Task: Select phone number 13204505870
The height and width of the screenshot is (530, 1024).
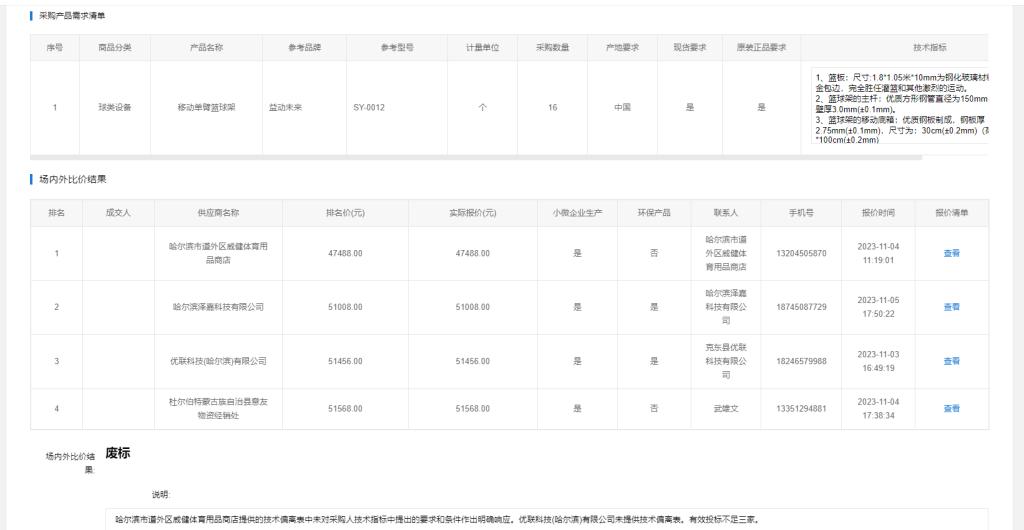Action: (802, 254)
